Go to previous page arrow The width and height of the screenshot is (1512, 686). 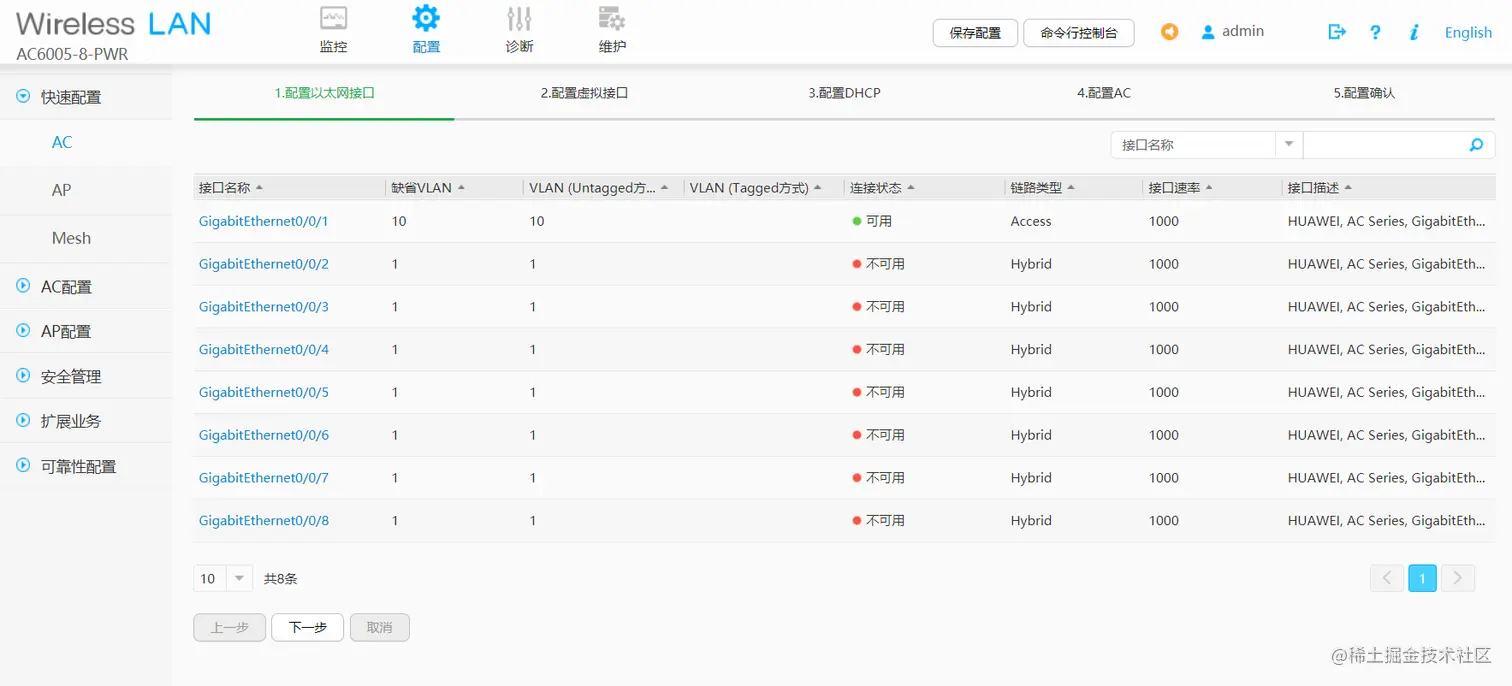click(1387, 578)
